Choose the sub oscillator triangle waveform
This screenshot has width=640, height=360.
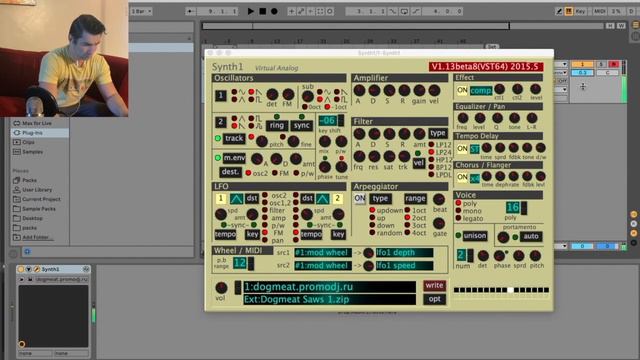(x=320, y=99)
